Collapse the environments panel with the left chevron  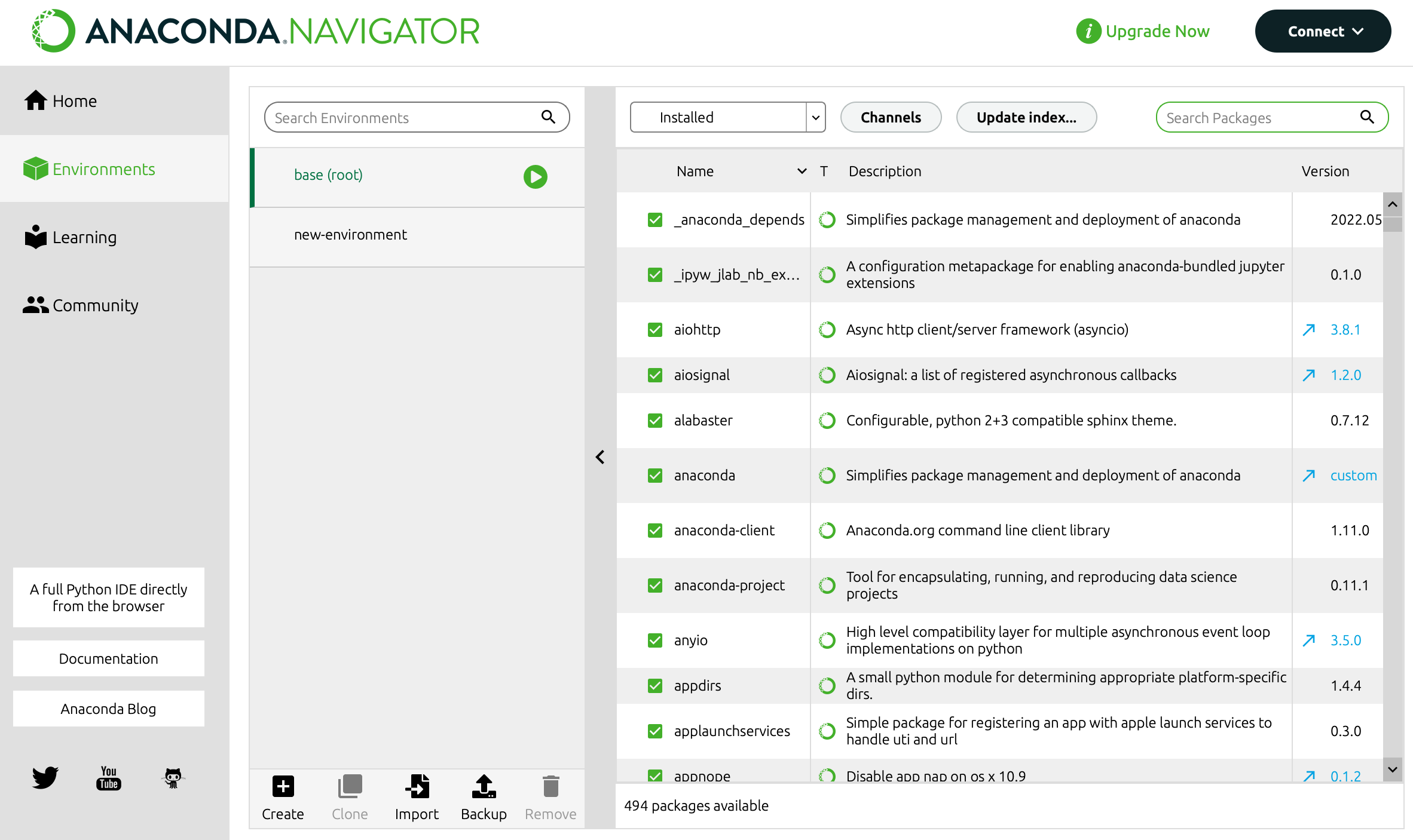[600, 457]
